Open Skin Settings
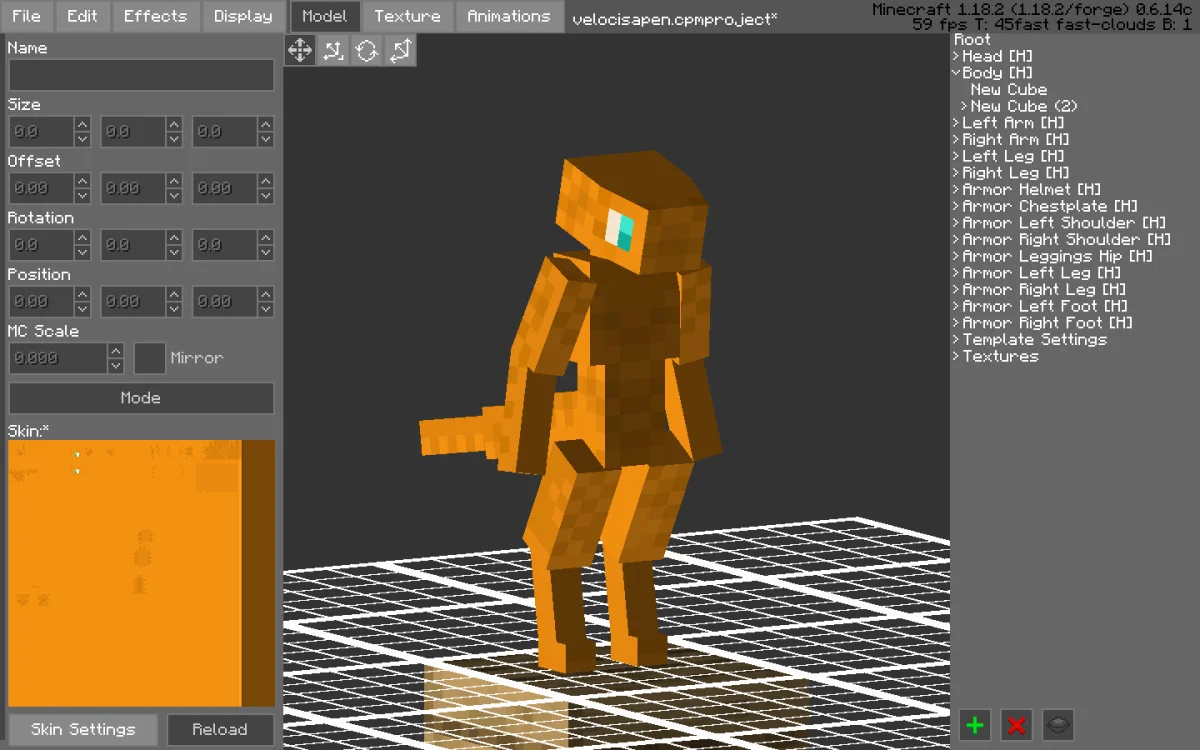 83,729
